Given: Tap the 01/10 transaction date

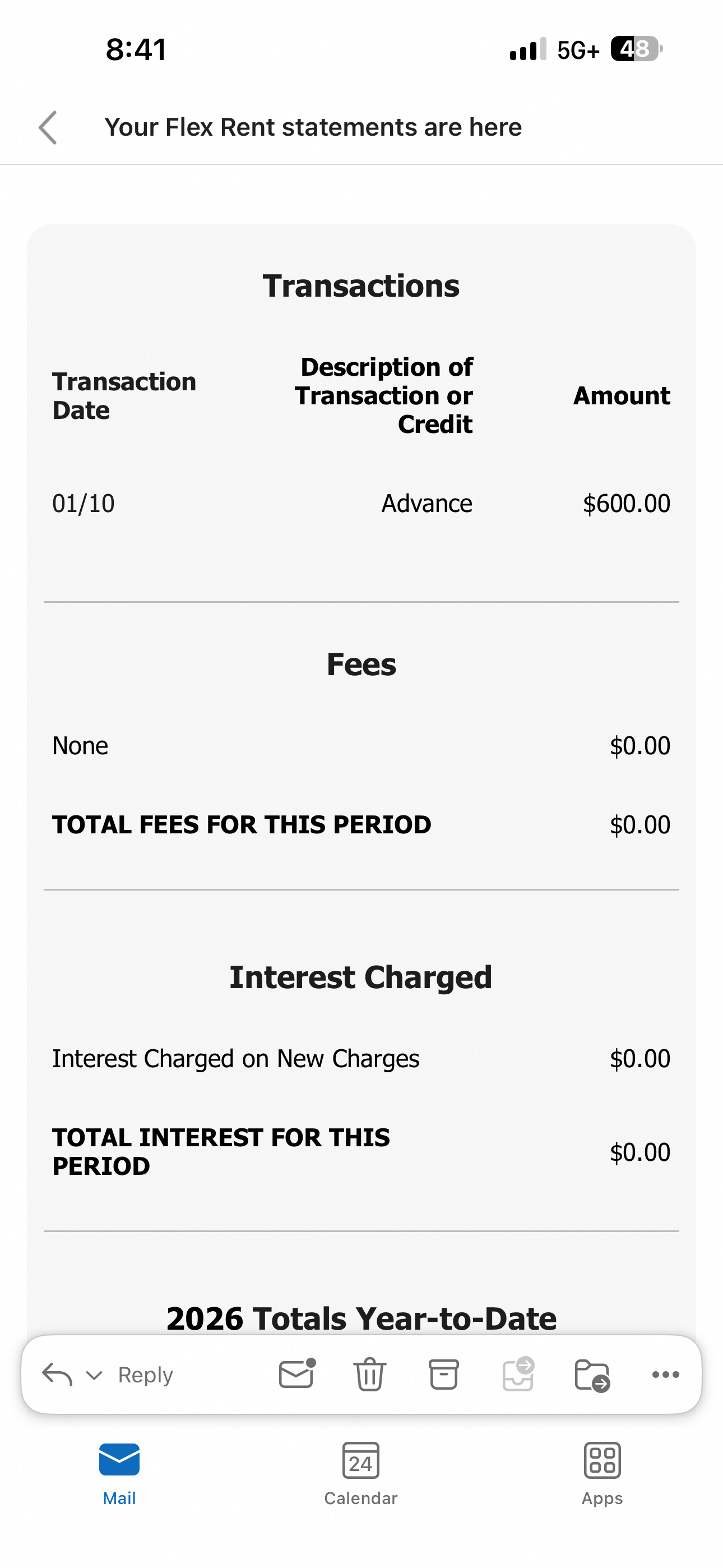Looking at the screenshot, I should click(x=84, y=504).
